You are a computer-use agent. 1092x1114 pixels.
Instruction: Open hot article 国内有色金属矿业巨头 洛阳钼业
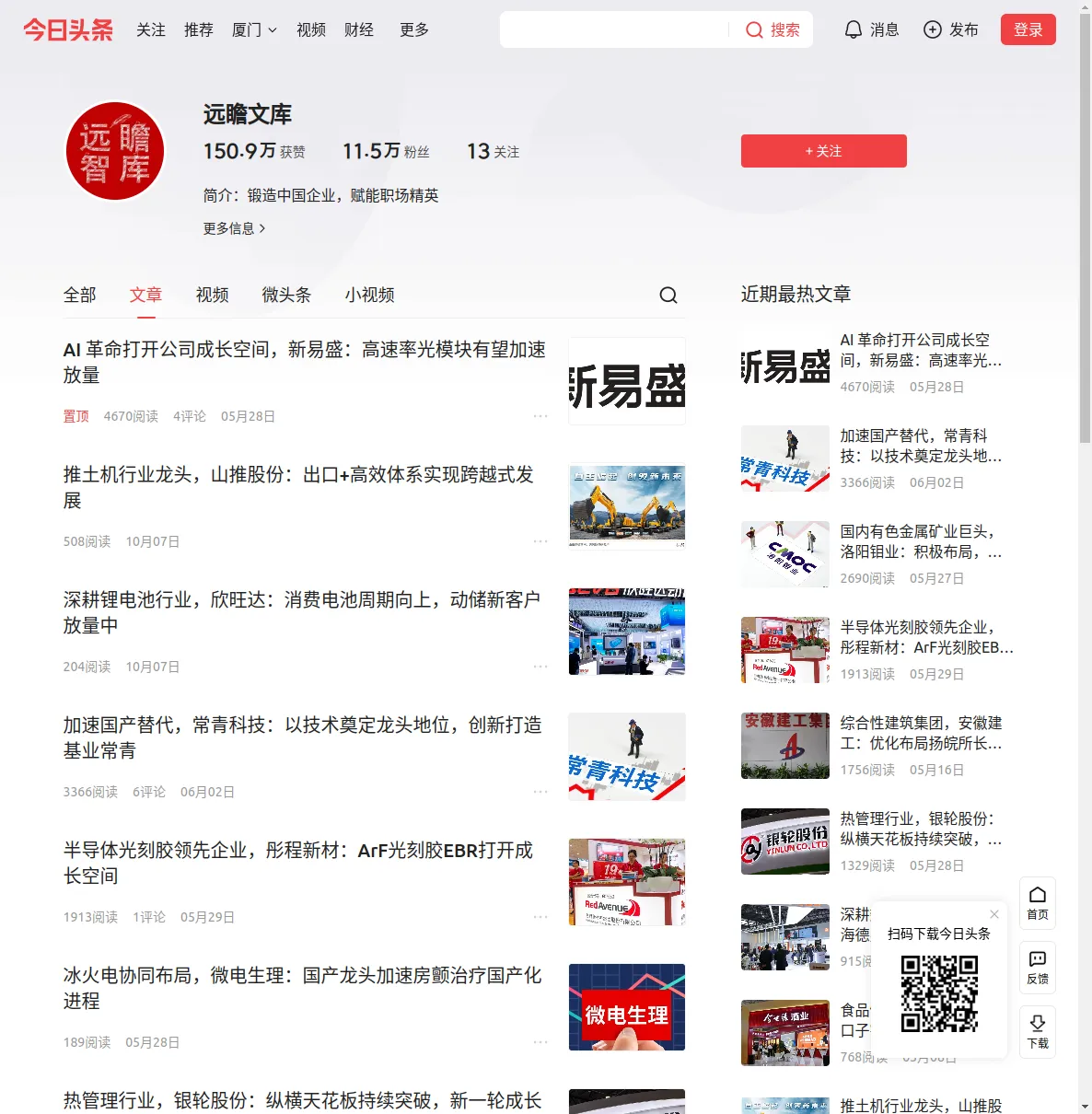(922, 541)
